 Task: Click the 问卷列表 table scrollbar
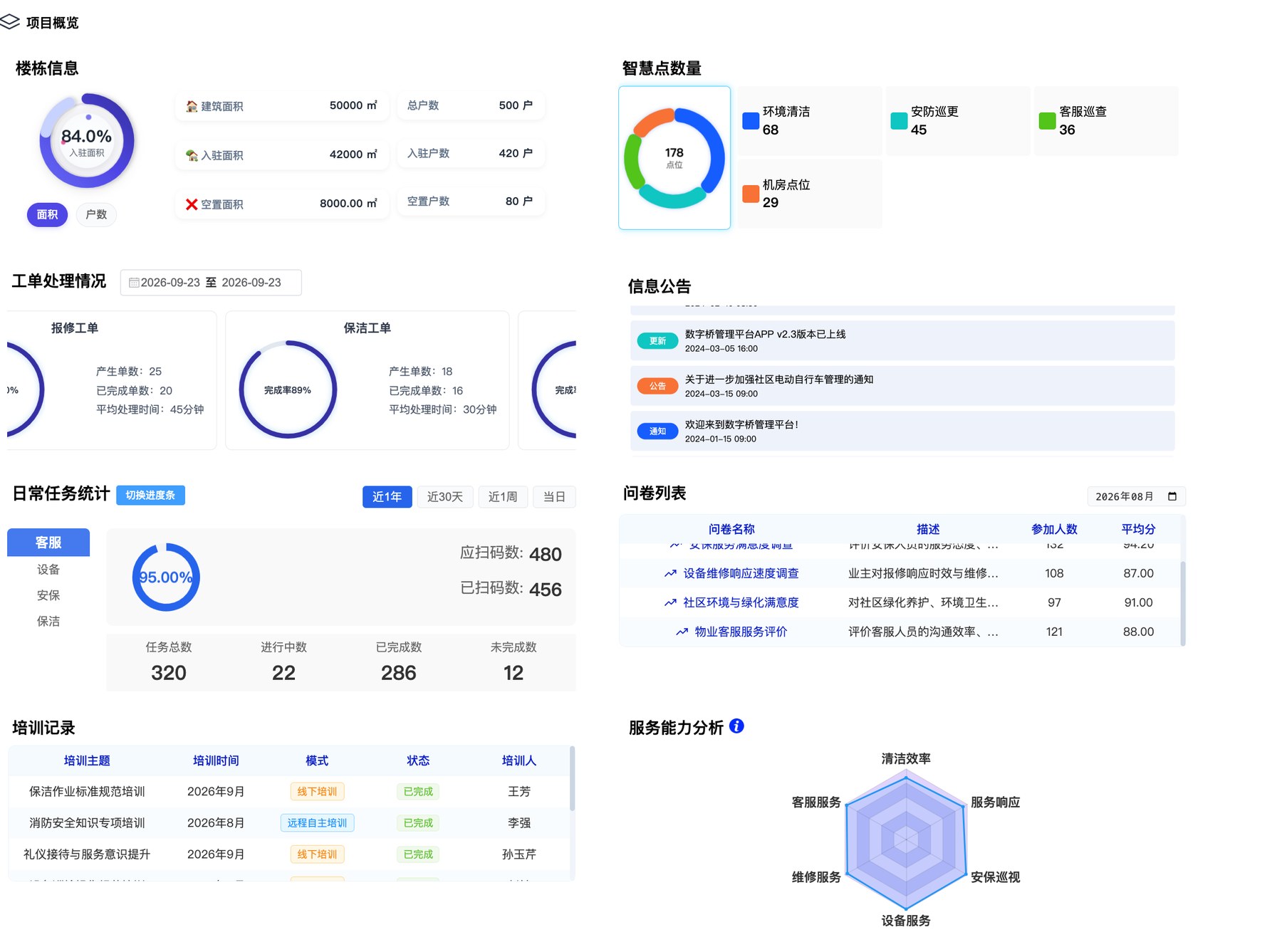pos(1183,603)
